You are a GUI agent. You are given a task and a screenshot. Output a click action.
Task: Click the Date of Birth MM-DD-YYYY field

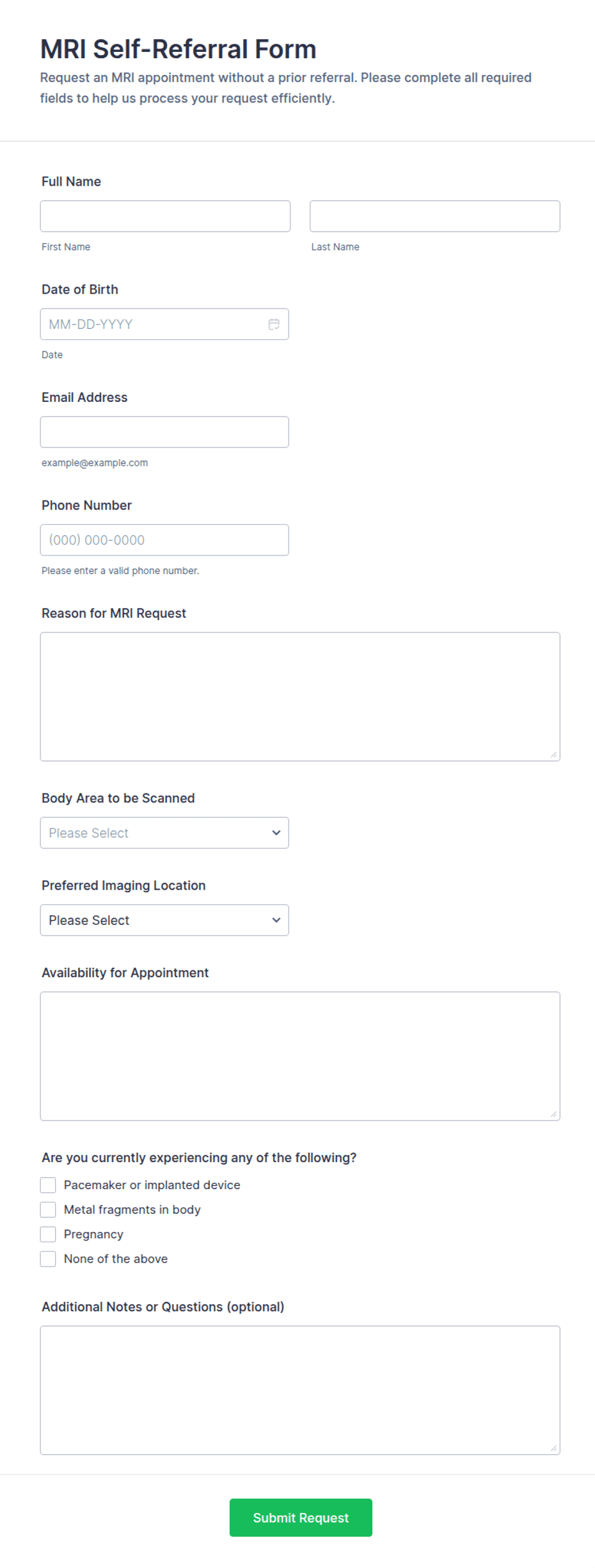coord(164,324)
